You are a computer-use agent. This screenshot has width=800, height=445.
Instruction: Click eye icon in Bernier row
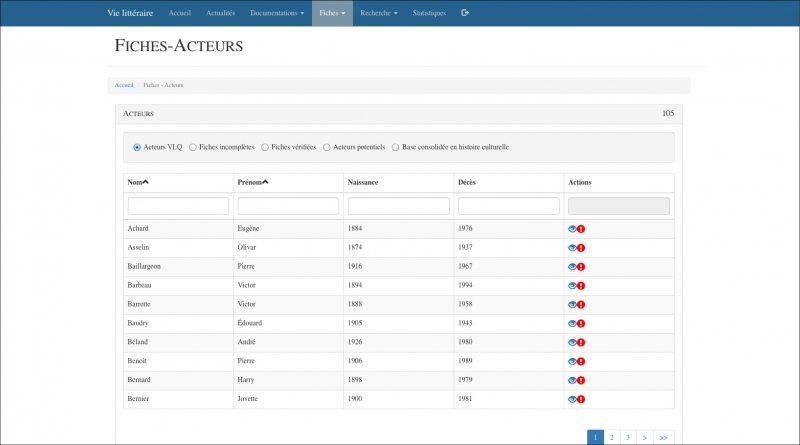(572, 400)
